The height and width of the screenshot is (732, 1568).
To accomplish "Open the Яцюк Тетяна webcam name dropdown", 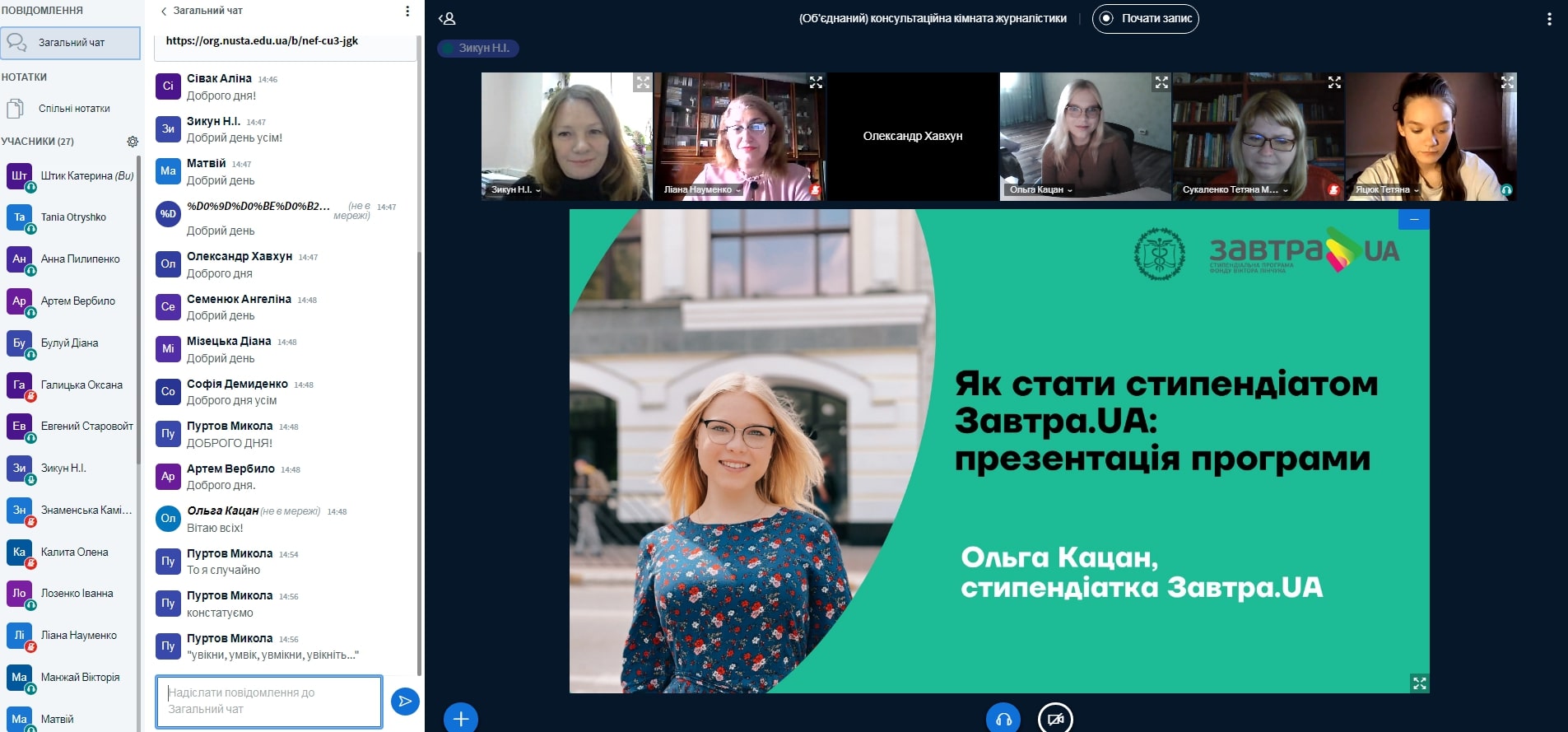I will coord(1387,189).
